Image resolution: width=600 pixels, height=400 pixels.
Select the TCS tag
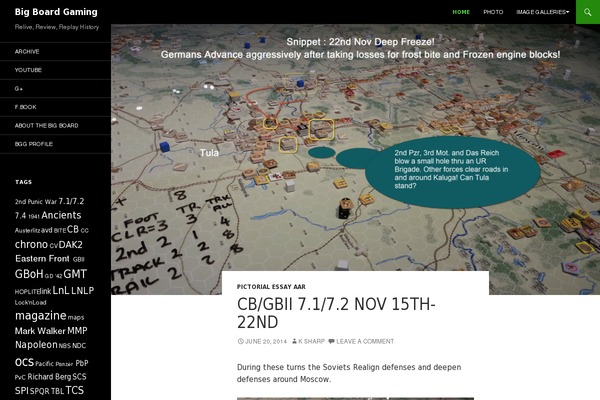tap(74, 390)
